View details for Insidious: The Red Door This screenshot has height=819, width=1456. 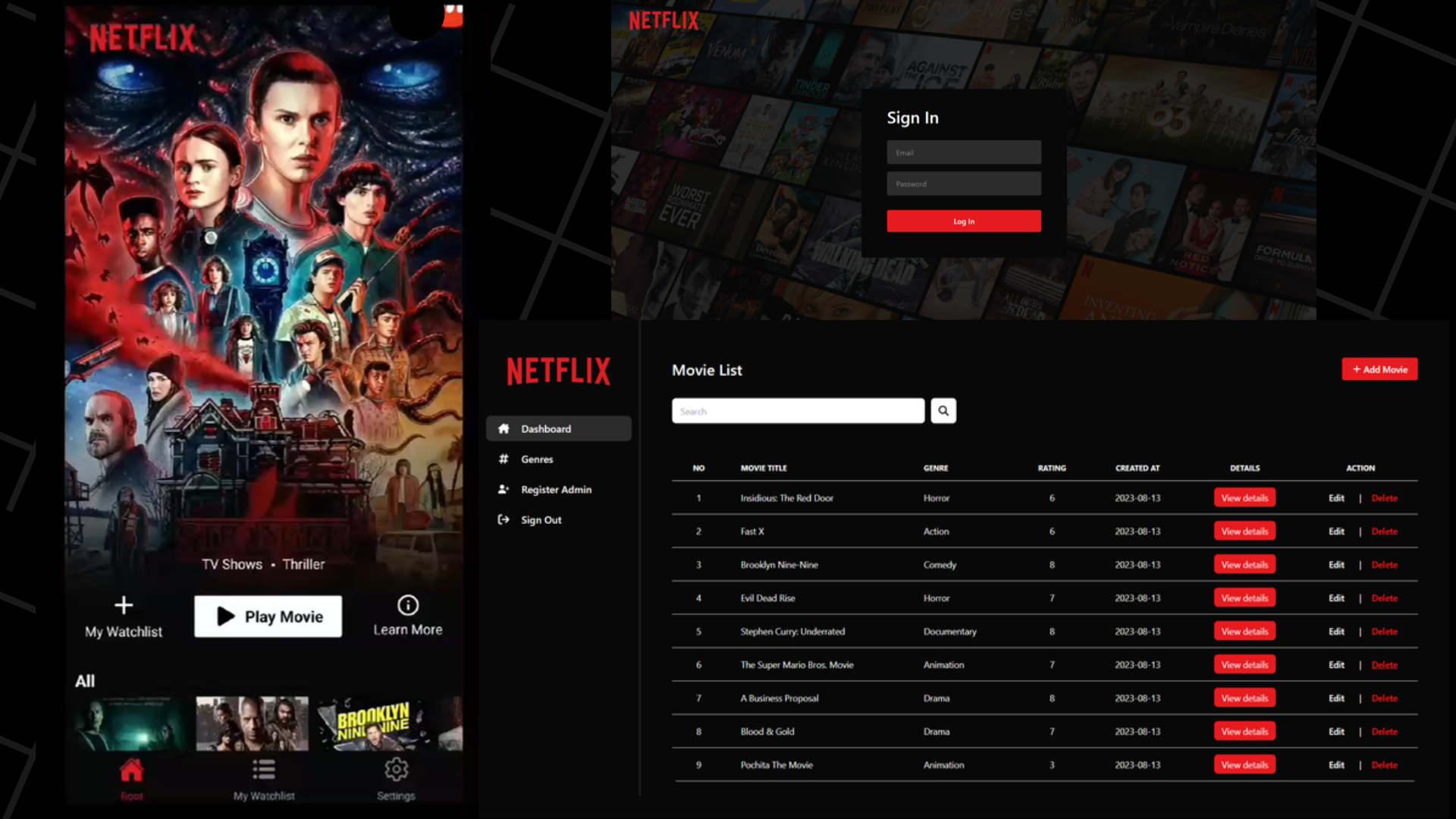point(1244,498)
